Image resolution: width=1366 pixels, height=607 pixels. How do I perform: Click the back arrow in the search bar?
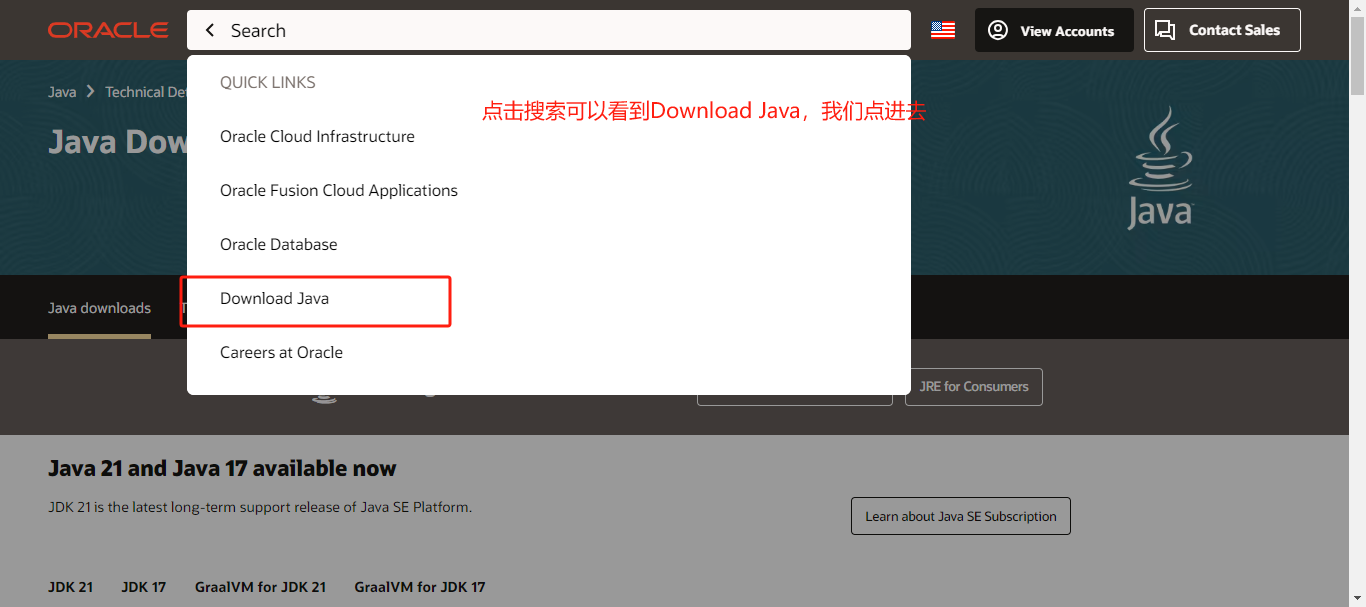coord(210,31)
